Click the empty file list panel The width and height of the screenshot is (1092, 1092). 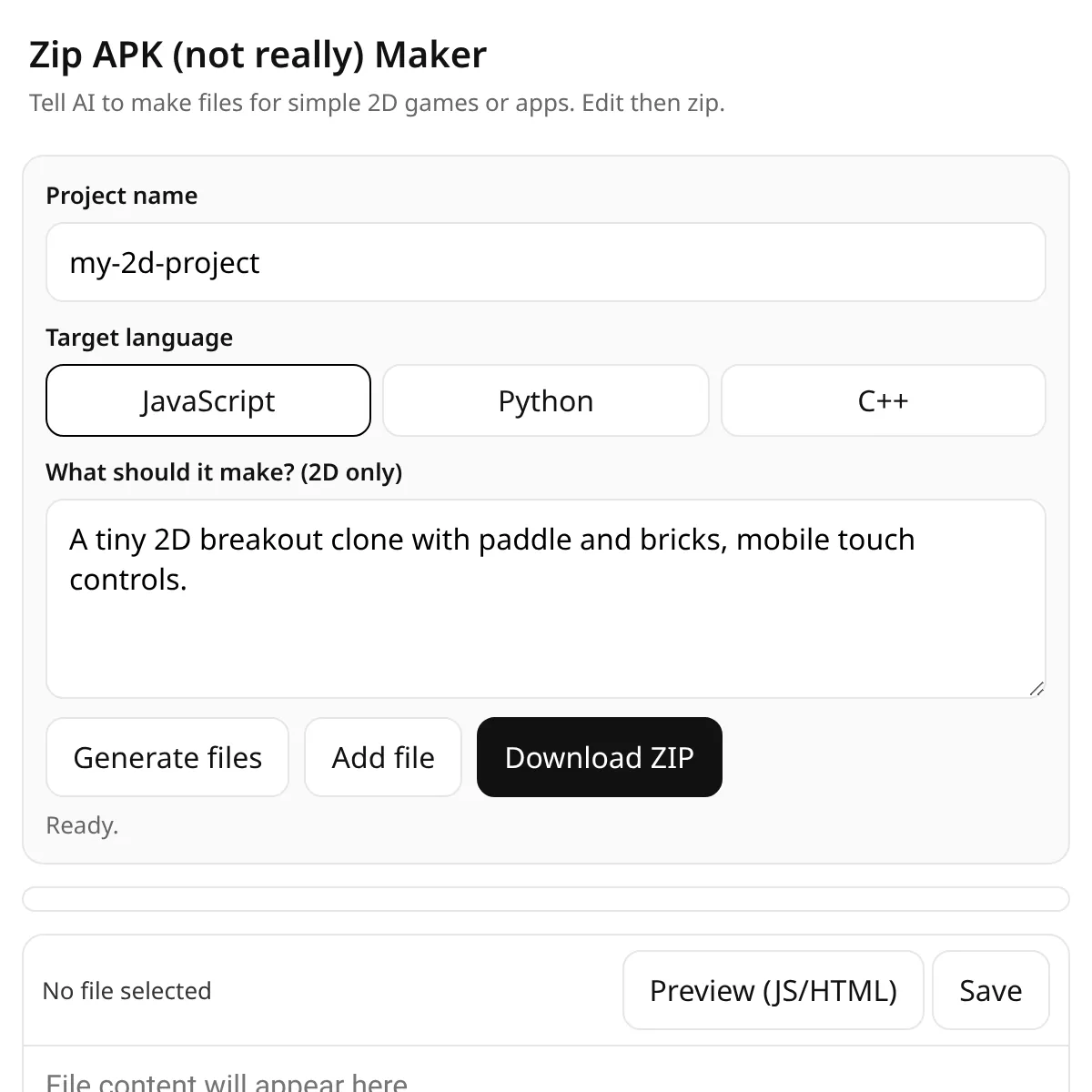546,899
